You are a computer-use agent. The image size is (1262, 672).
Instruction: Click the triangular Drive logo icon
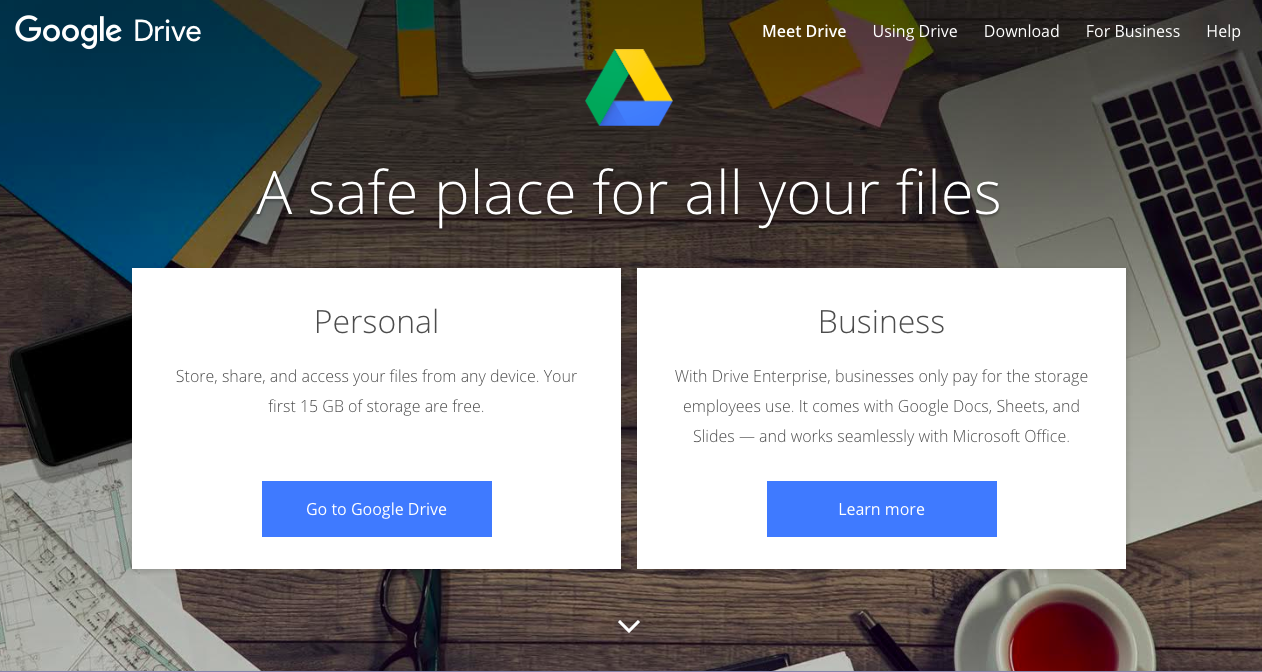click(629, 88)
